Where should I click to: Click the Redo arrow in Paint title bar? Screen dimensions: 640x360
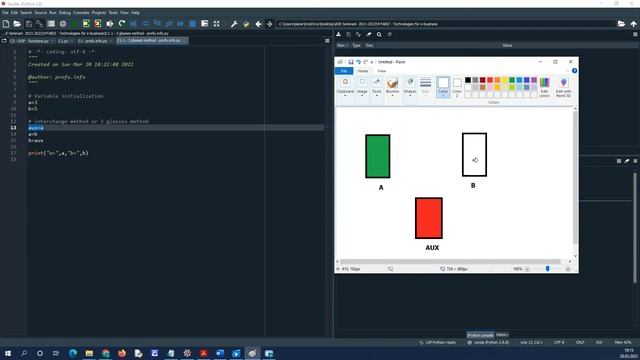[365, 62]
